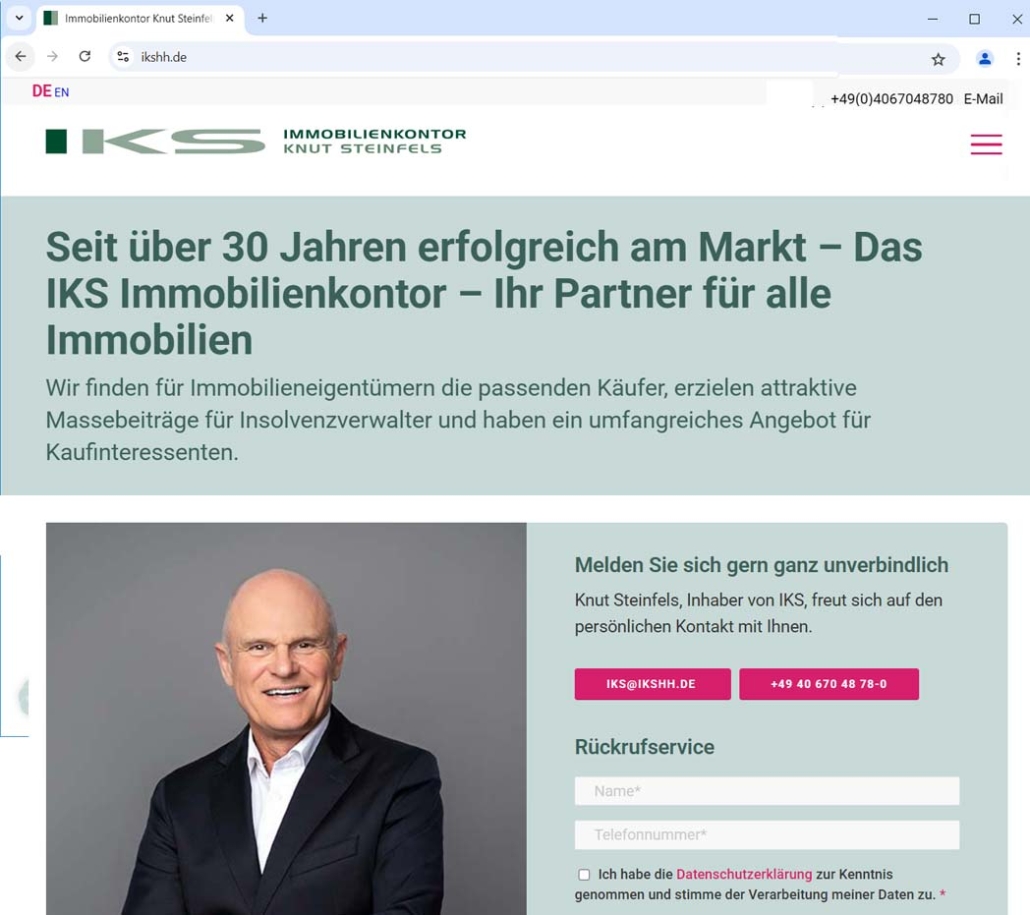Focus the Telefonnummer input field

point(767,835)
